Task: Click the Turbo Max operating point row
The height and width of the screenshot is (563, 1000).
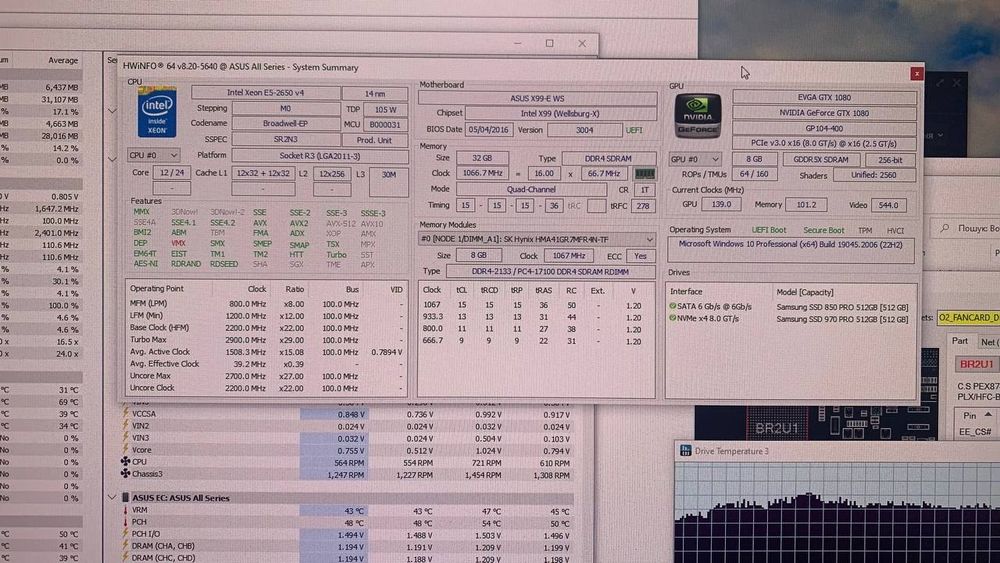Action: coord(267,340)
